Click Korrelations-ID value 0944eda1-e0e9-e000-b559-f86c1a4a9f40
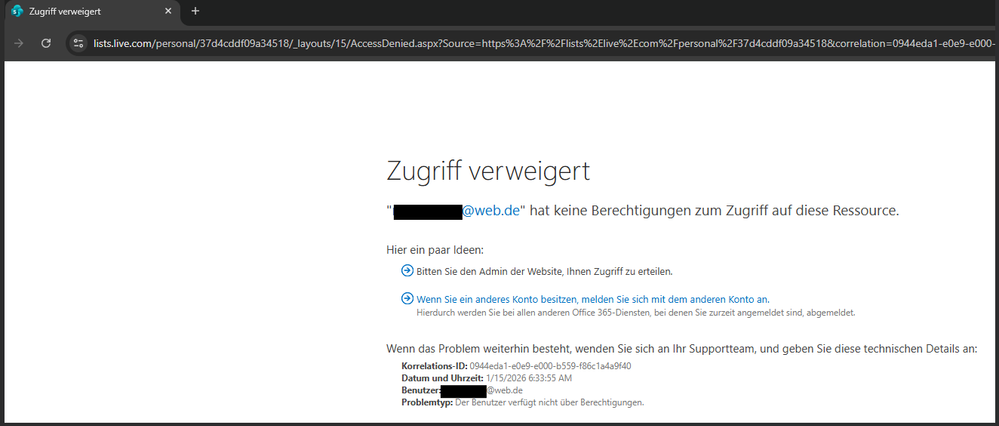 (550, 366)
